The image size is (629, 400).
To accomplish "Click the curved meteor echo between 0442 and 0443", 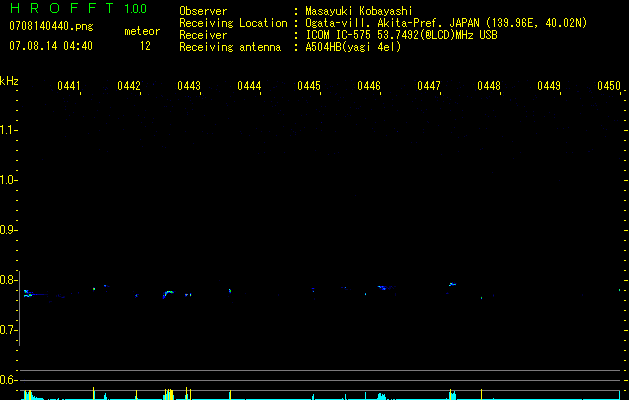I will click(168, 294).
